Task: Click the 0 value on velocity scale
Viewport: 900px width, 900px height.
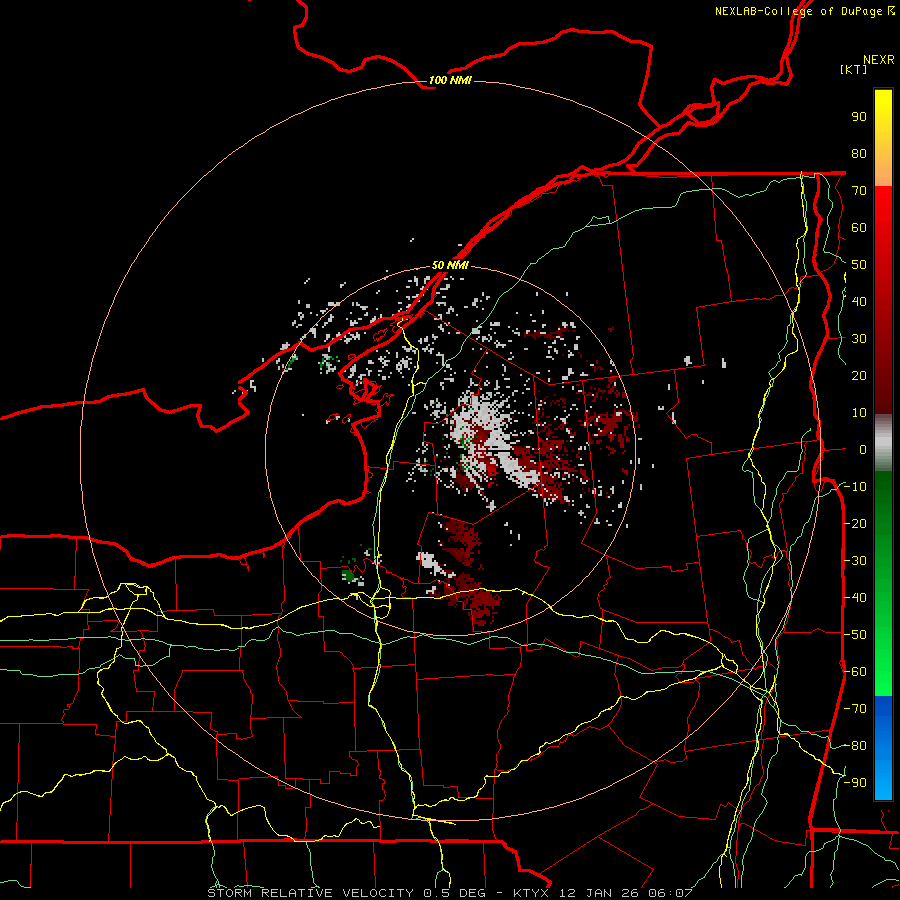Action: tap(863, 450)
